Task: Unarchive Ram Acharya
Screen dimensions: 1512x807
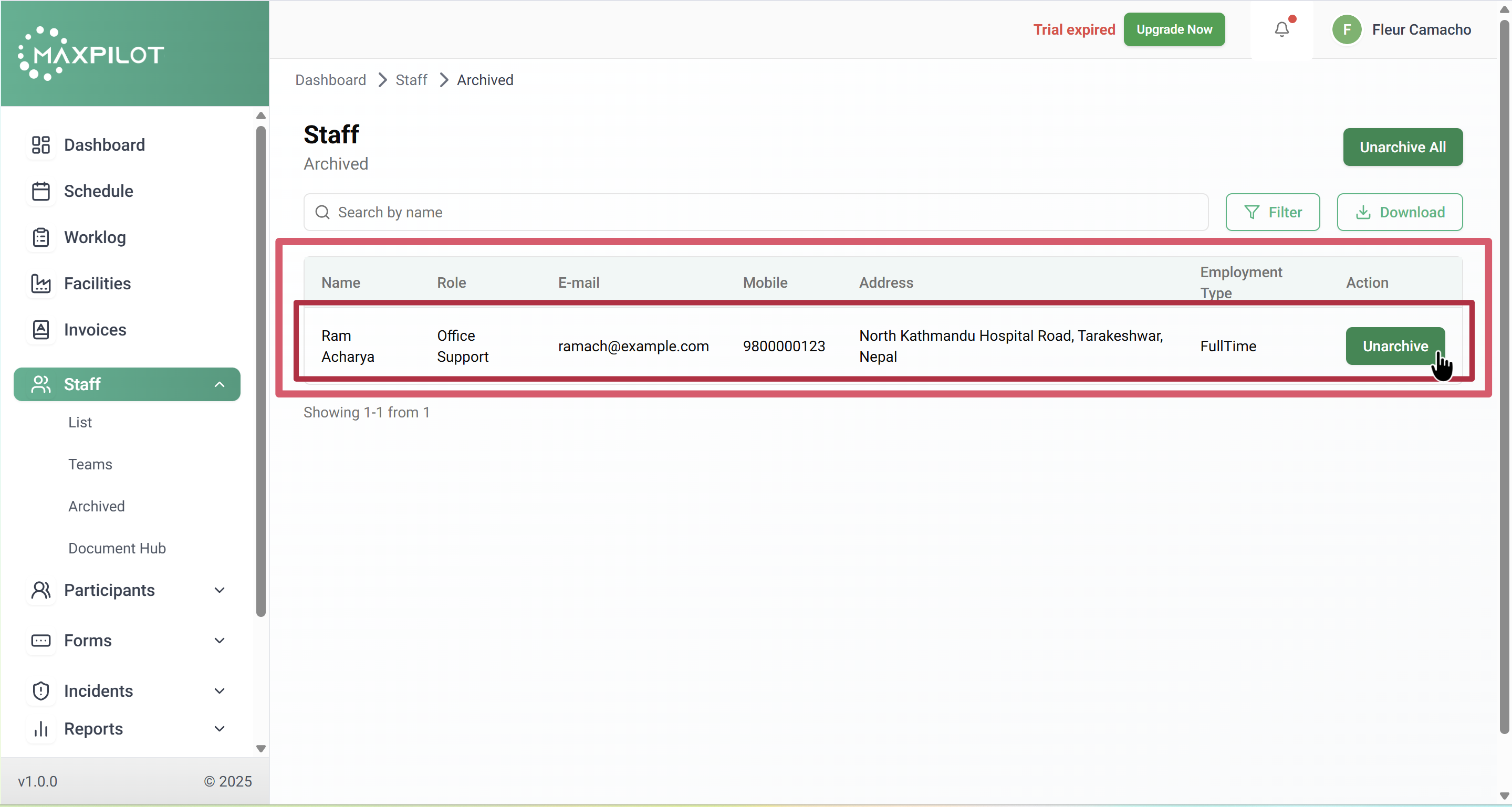Action: (x=1394, y=345)
